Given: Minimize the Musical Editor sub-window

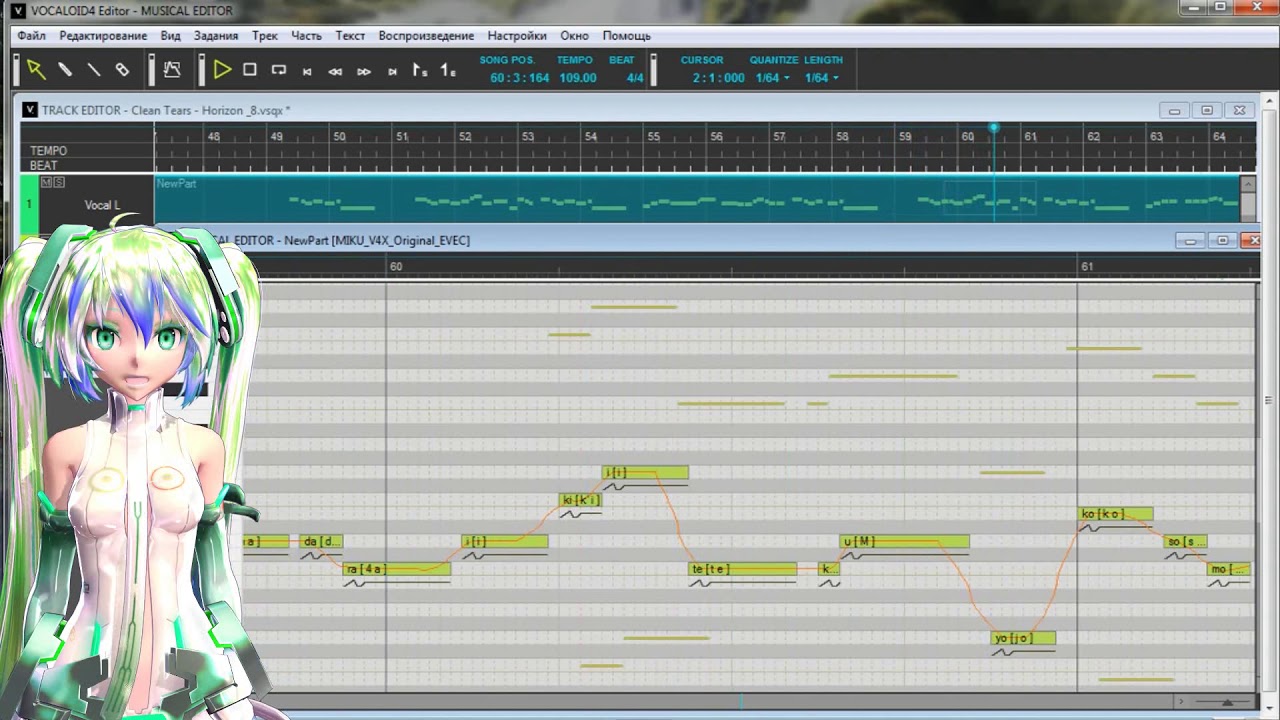Looking at the screenshot, I should (x=1190, y=241).
